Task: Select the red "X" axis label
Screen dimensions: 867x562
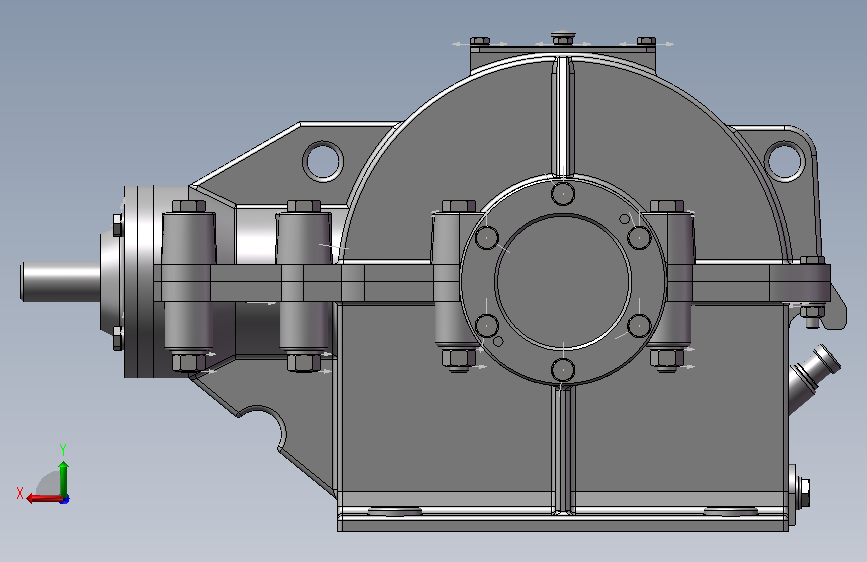Action: (20, 493)
